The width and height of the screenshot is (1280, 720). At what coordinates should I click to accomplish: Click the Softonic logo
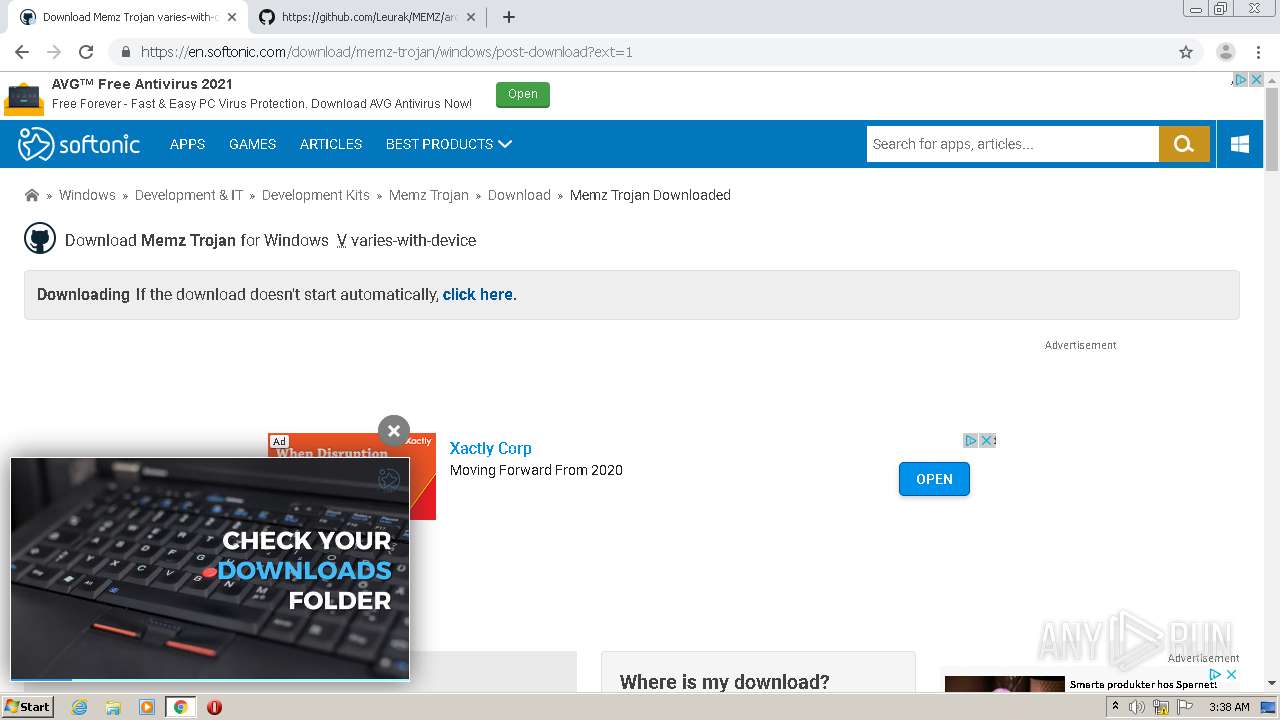(79, 144)
